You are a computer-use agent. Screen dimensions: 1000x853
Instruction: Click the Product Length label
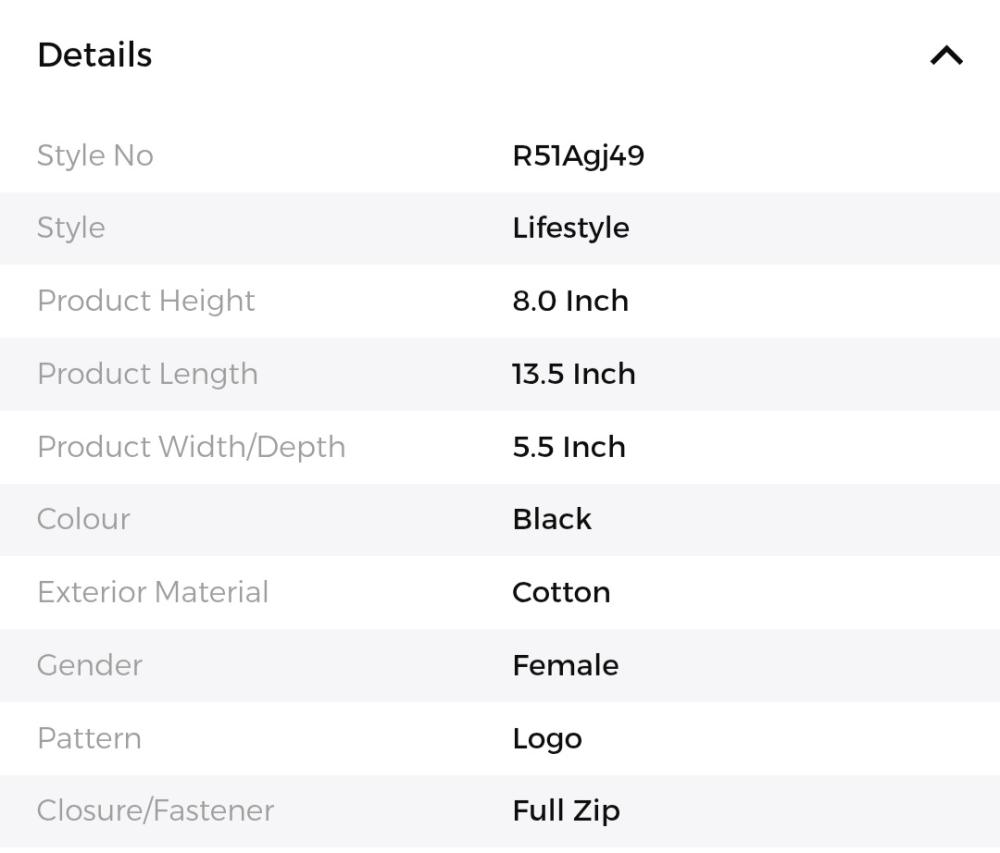point(147,374)
